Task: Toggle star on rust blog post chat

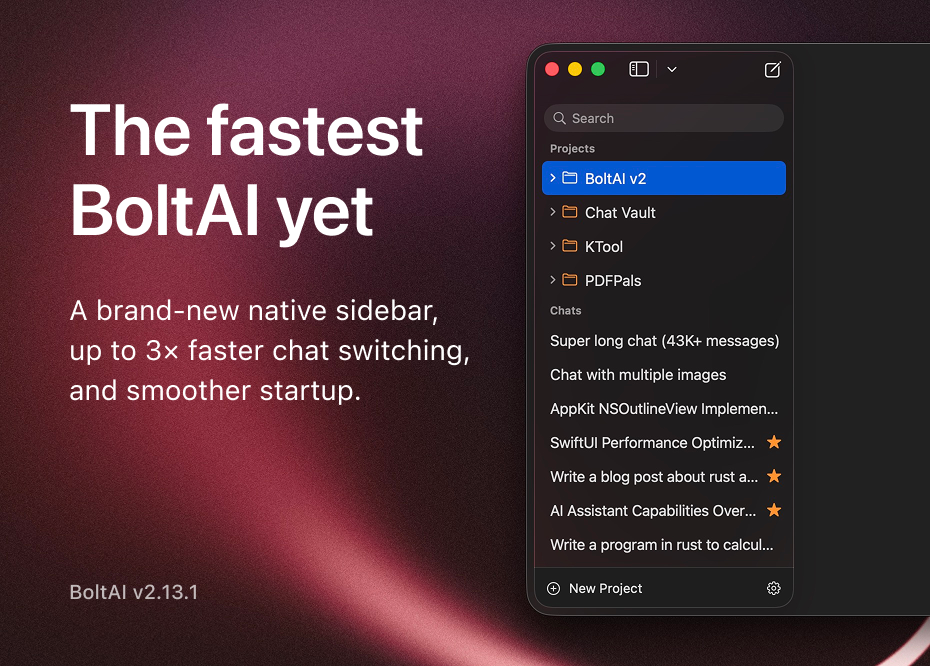Action: click(x=774, y=476)
